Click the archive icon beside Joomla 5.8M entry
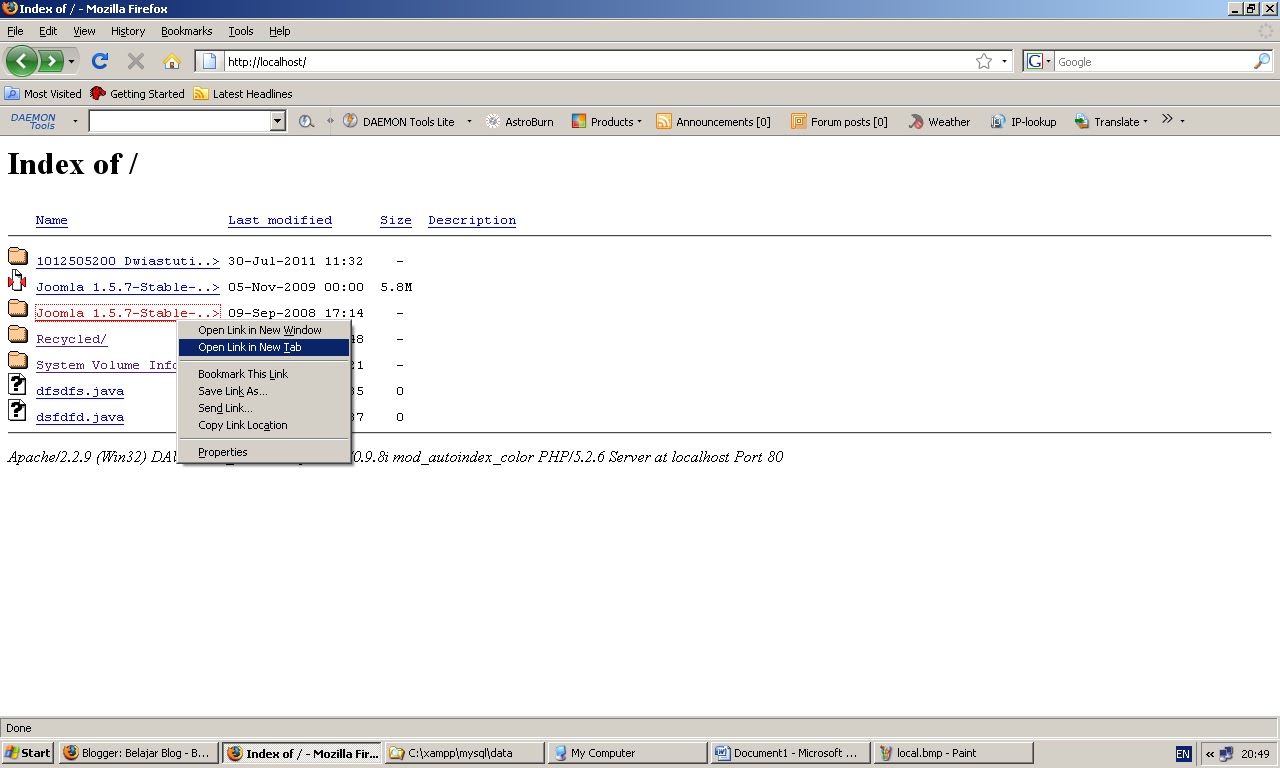Screen dimensions: 1280x768 pyautogui.click(x=17, y=281)
